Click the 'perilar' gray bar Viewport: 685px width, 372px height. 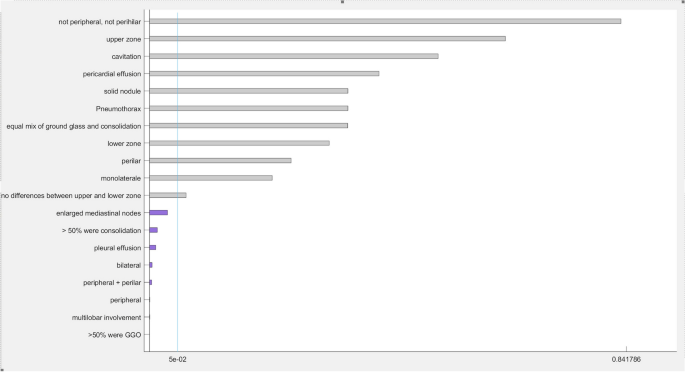[221, 161]
